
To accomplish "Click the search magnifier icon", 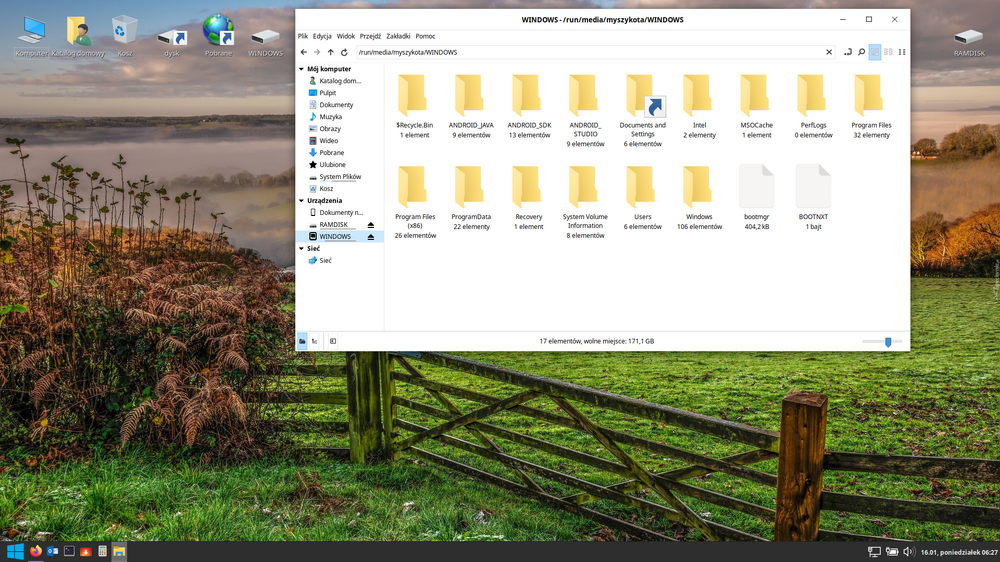I will [x=861, y=52].
